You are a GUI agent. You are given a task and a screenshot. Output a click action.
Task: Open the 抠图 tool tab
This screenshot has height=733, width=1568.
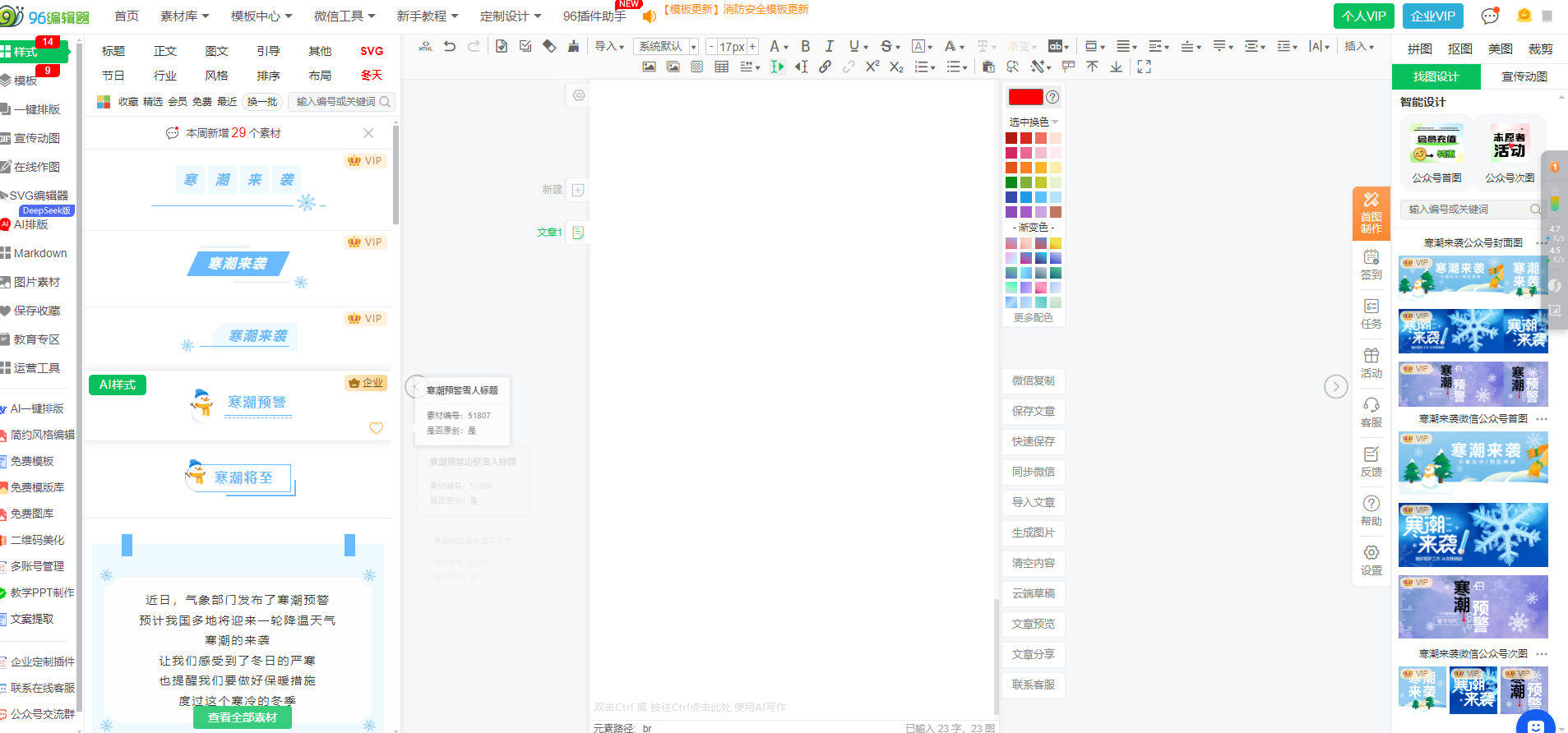[1460, 48]
